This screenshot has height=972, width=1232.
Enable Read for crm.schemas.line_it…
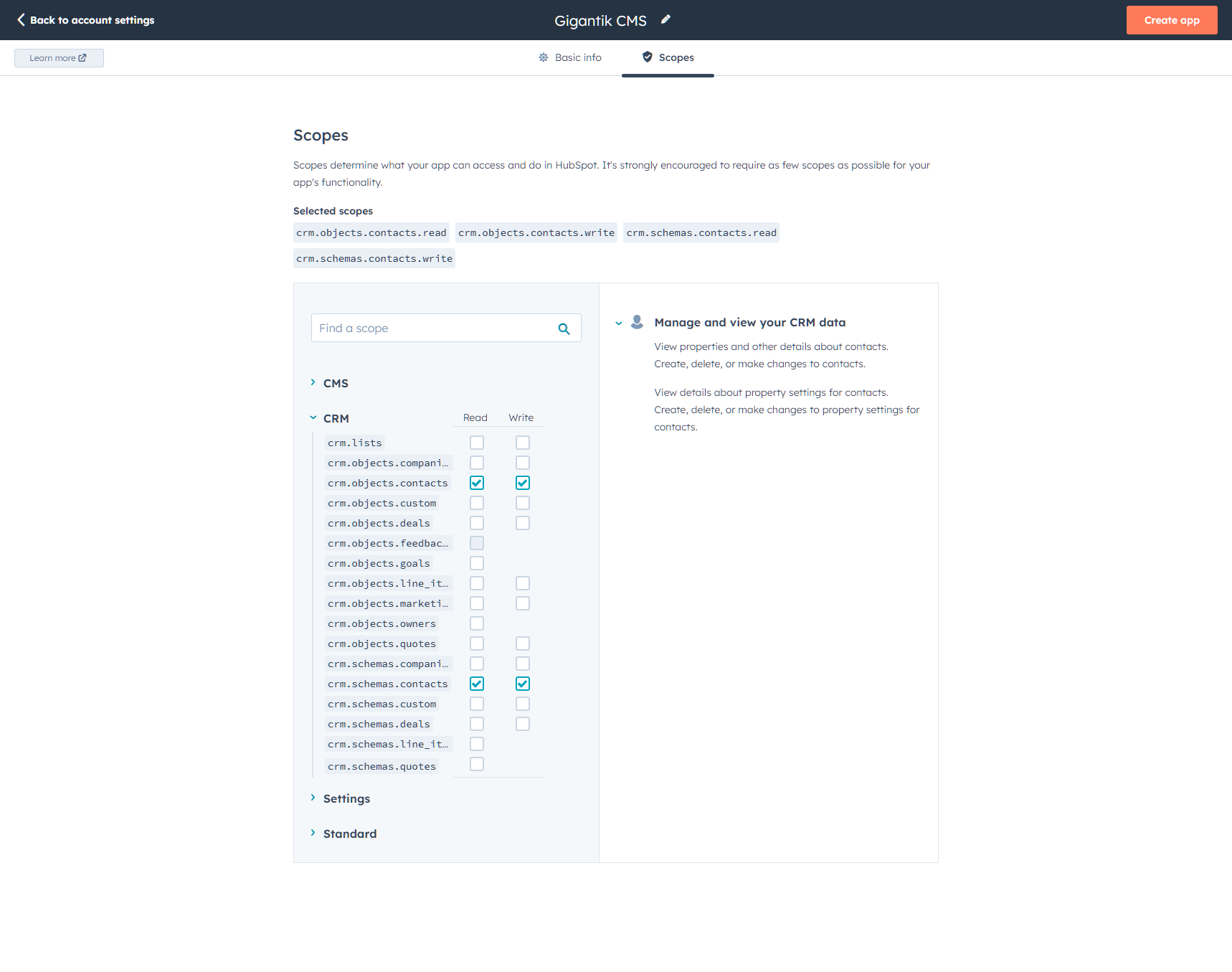click(477, 744)
